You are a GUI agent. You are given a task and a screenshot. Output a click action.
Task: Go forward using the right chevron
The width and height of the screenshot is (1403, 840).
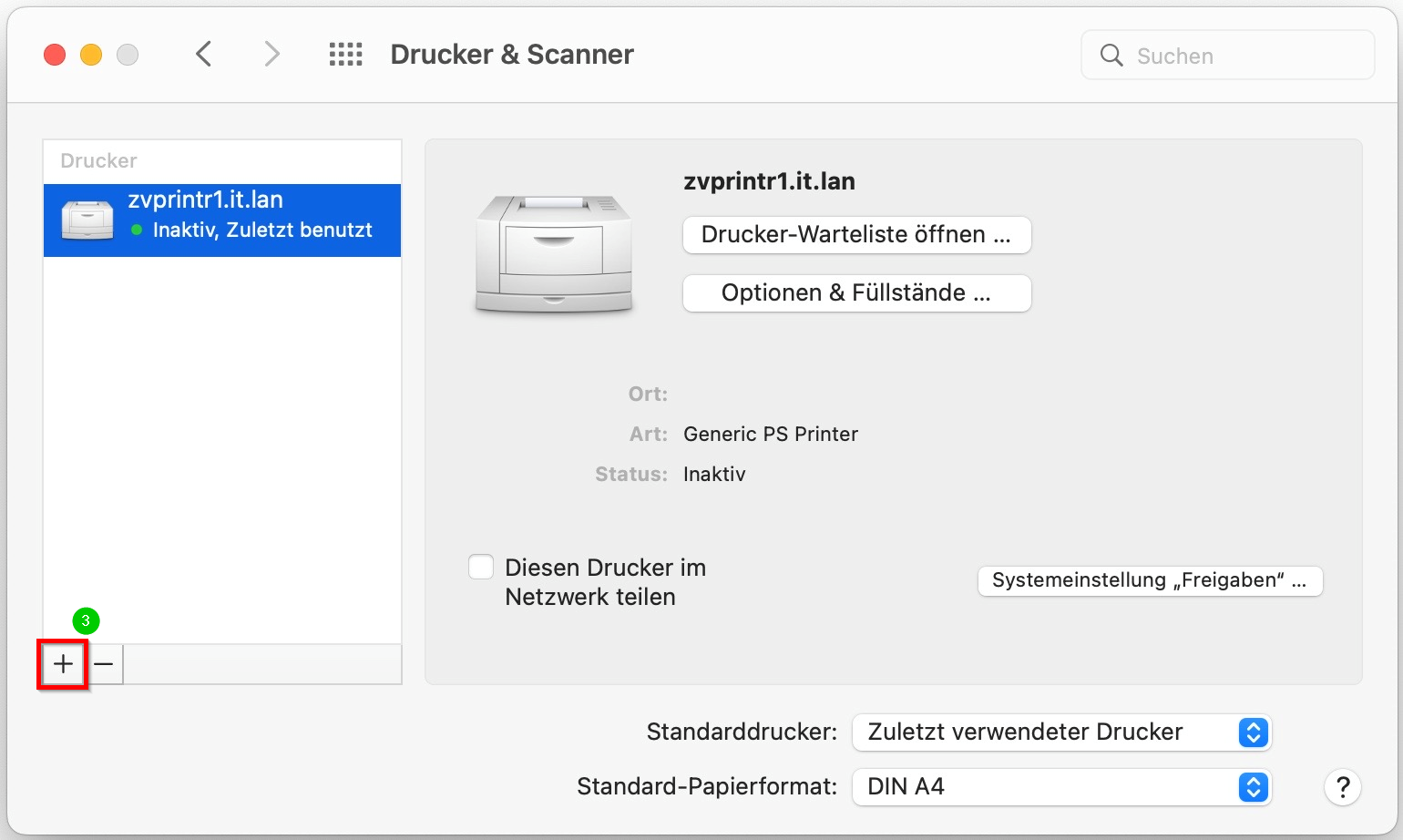(x=271, y=55)
